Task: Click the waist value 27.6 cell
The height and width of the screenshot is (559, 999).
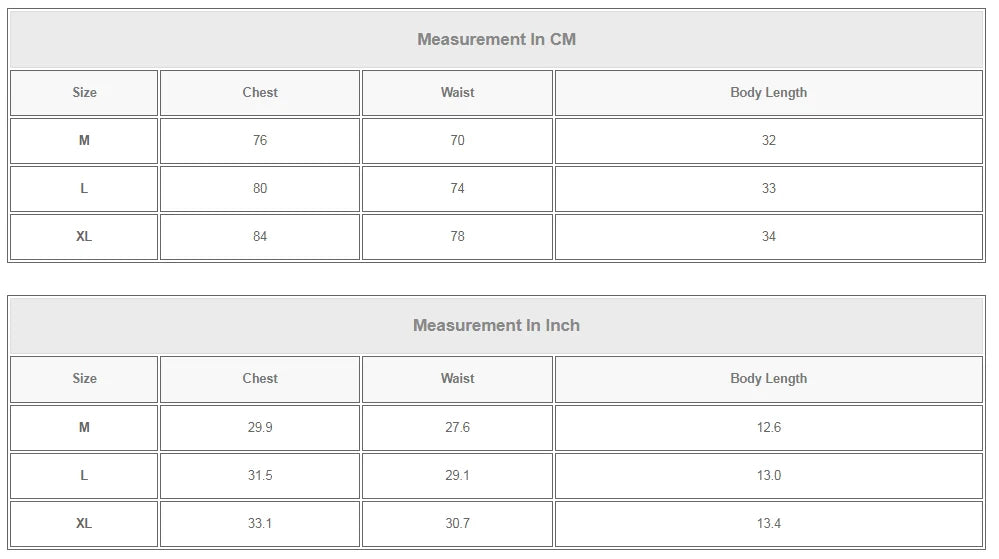Action: (x=457, y=428)
